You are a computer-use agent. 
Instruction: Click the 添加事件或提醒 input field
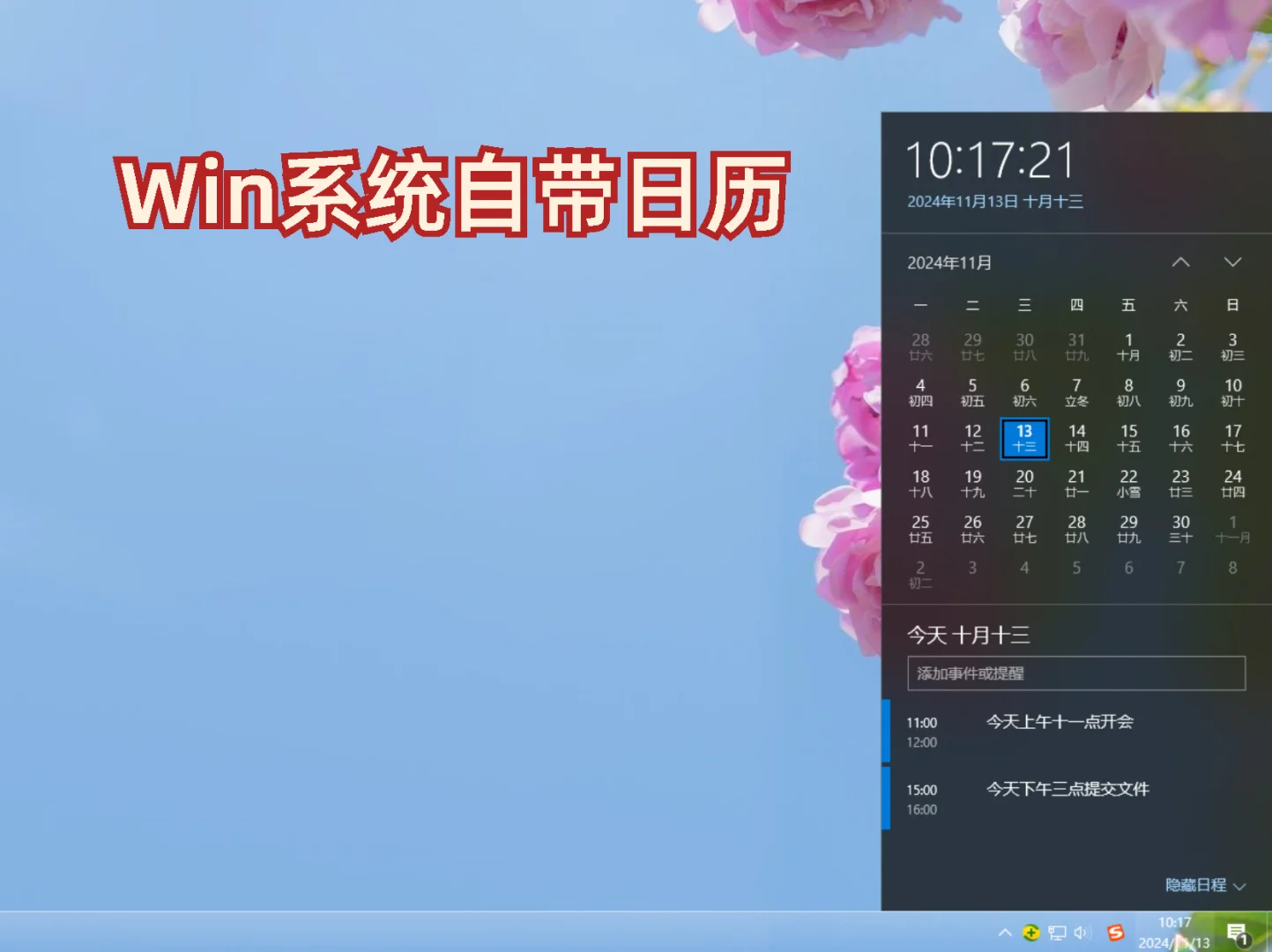[x=1075, y=673]
